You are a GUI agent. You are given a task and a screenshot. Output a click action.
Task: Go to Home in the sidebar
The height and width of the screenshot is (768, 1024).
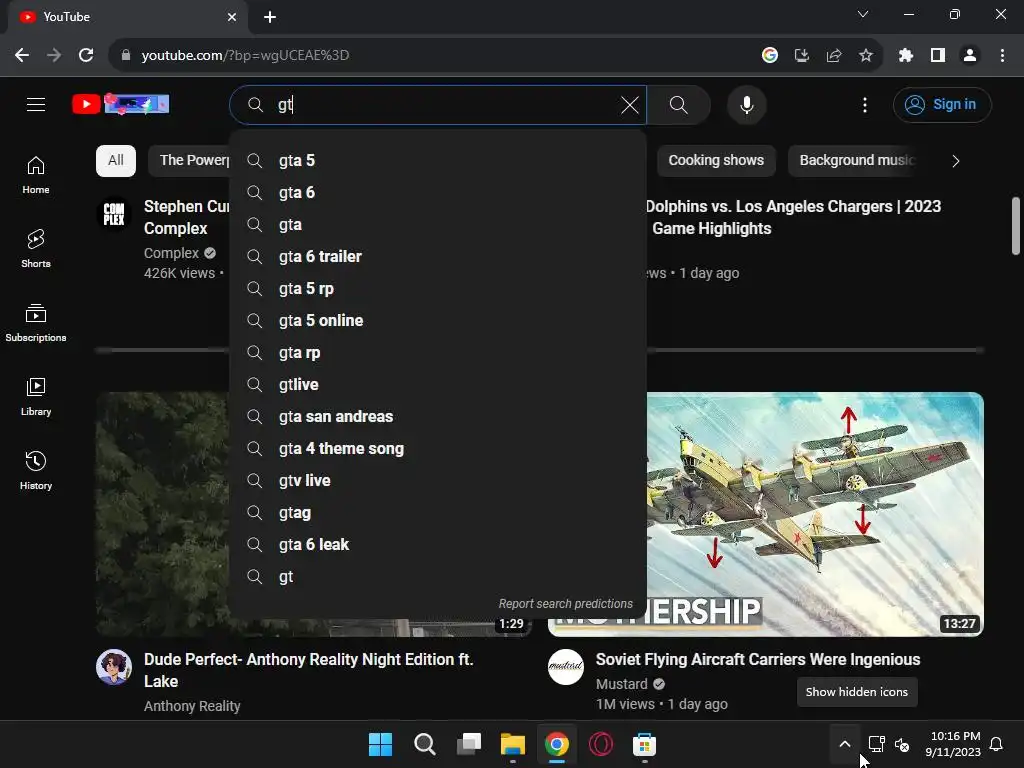(x=36, y=175)
